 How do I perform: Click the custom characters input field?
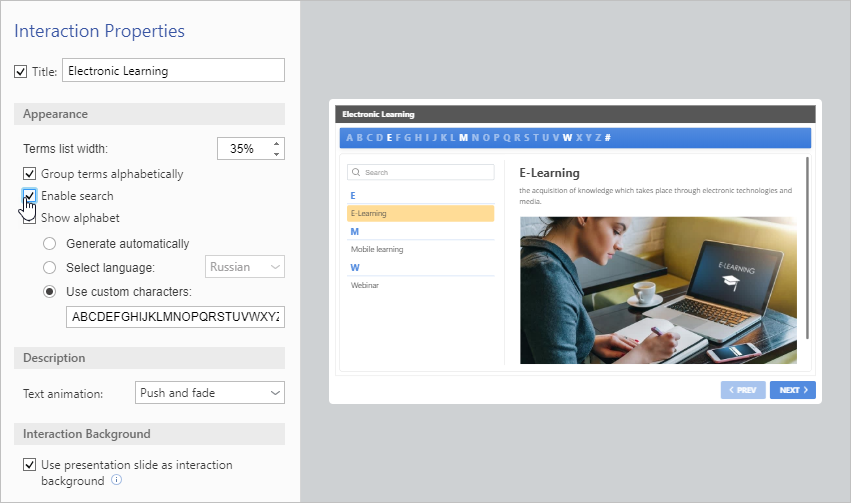point(175,318)
